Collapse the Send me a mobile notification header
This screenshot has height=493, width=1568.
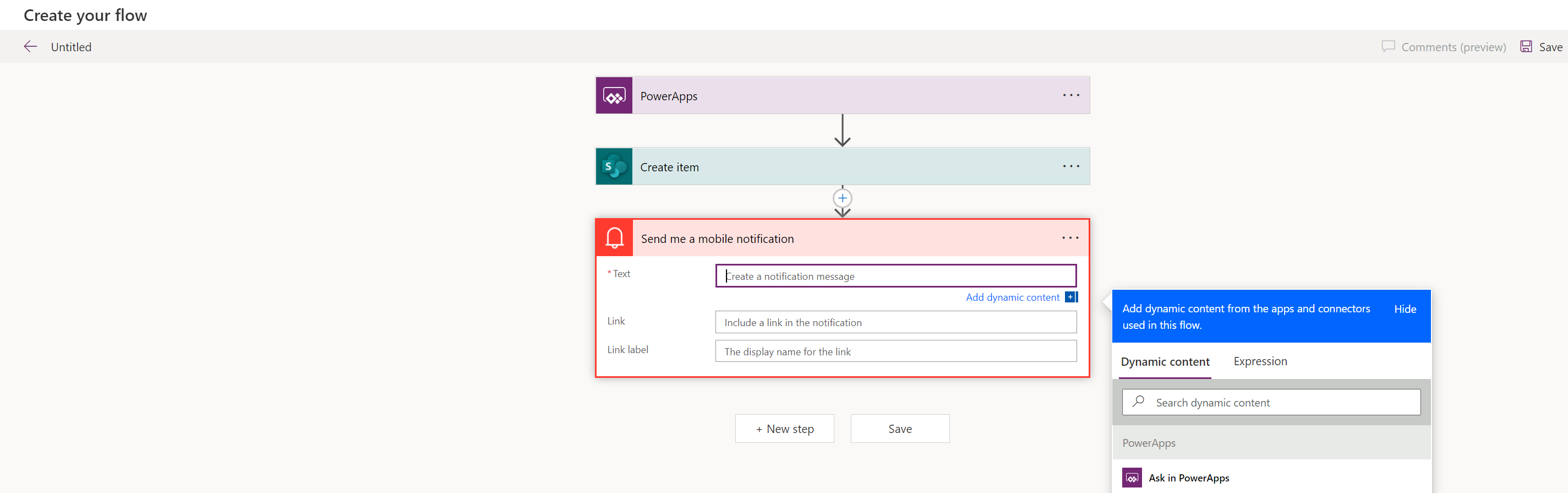pos(843,239)
